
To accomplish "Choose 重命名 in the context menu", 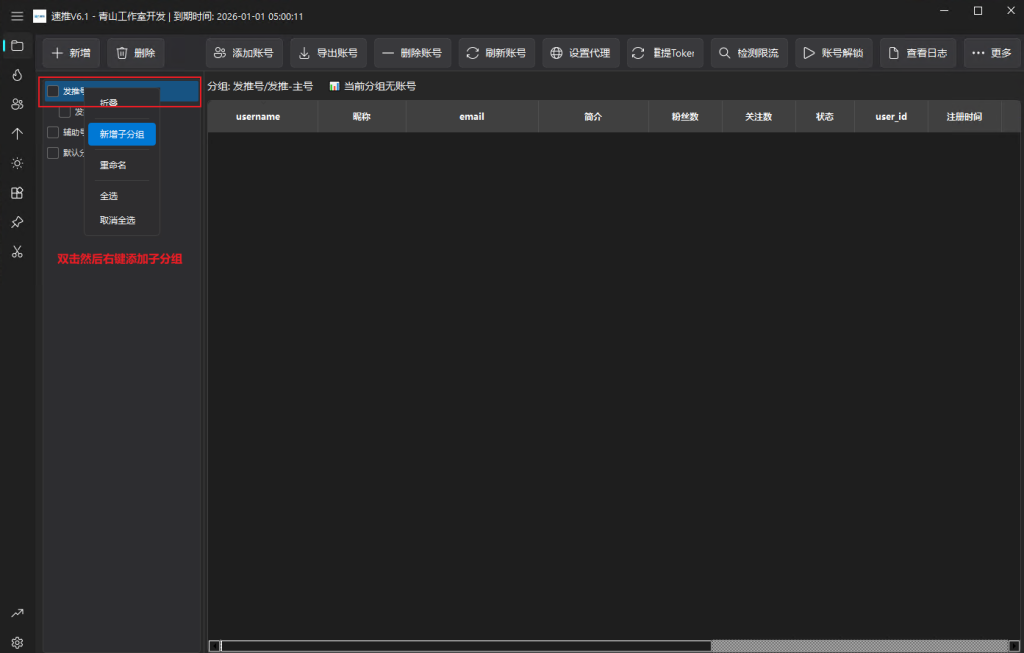I will tap(113, 165).
